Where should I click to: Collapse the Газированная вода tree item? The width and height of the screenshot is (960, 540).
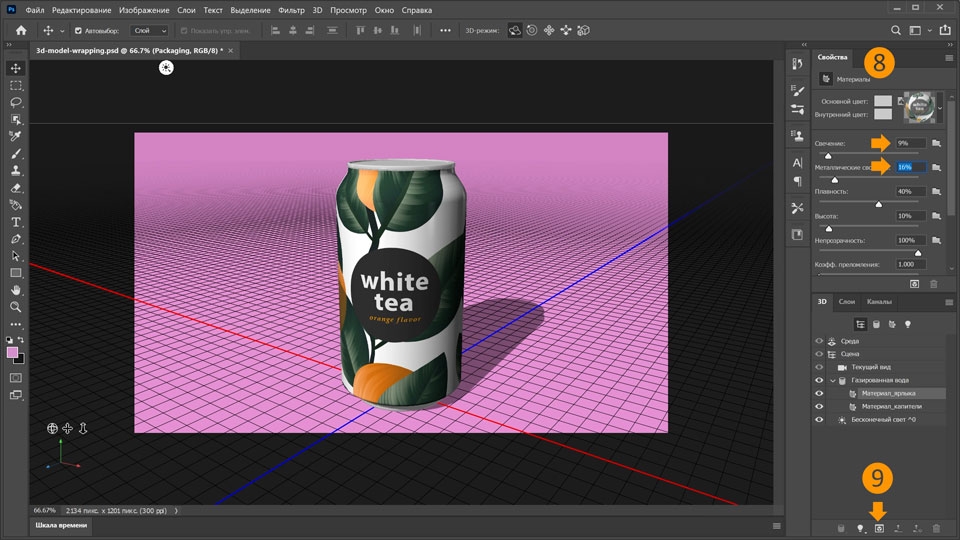pos(832,381)
